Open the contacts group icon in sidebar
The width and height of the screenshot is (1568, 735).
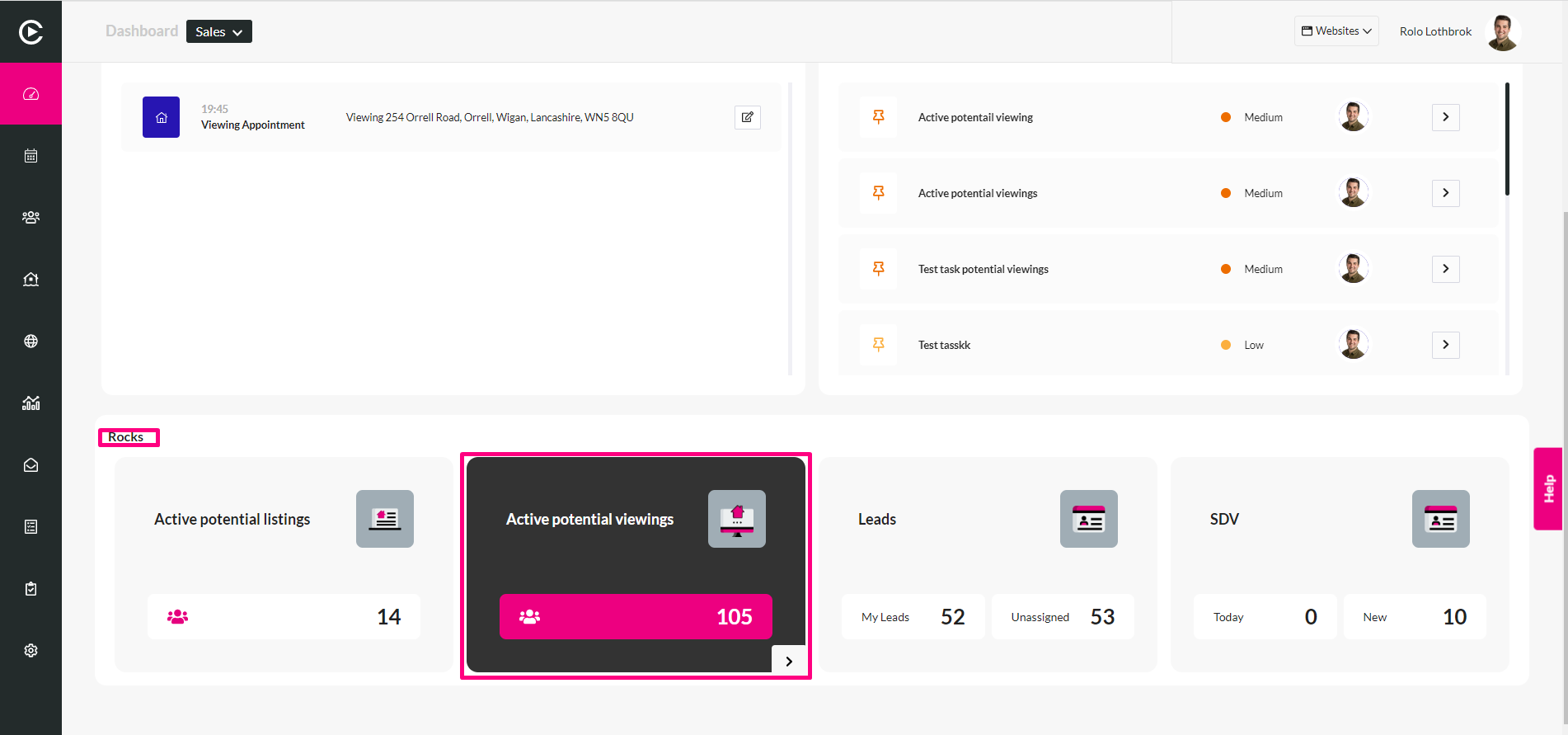click(31, 218)
